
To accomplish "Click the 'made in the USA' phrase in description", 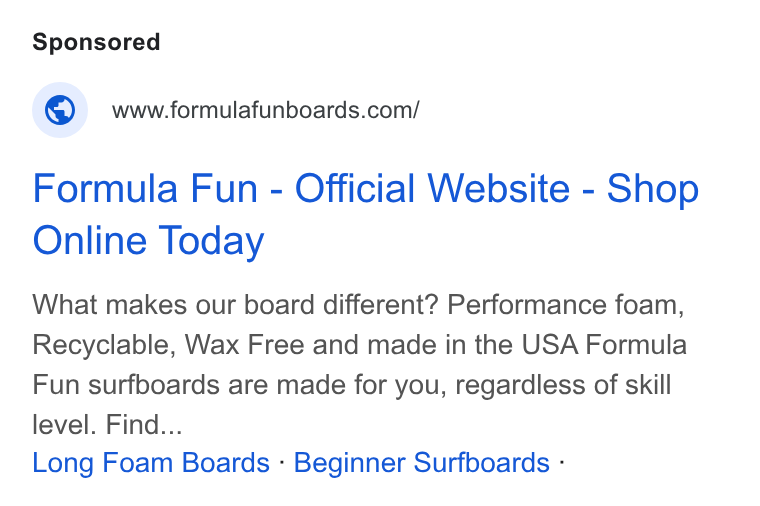I will (473, 345).
